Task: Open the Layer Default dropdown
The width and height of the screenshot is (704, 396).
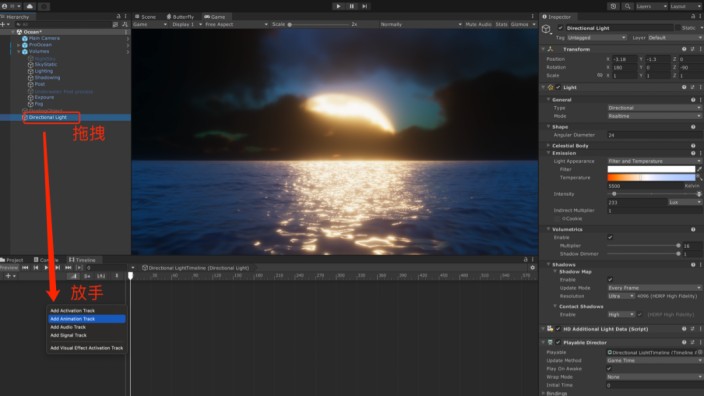Action: [675, 38]
